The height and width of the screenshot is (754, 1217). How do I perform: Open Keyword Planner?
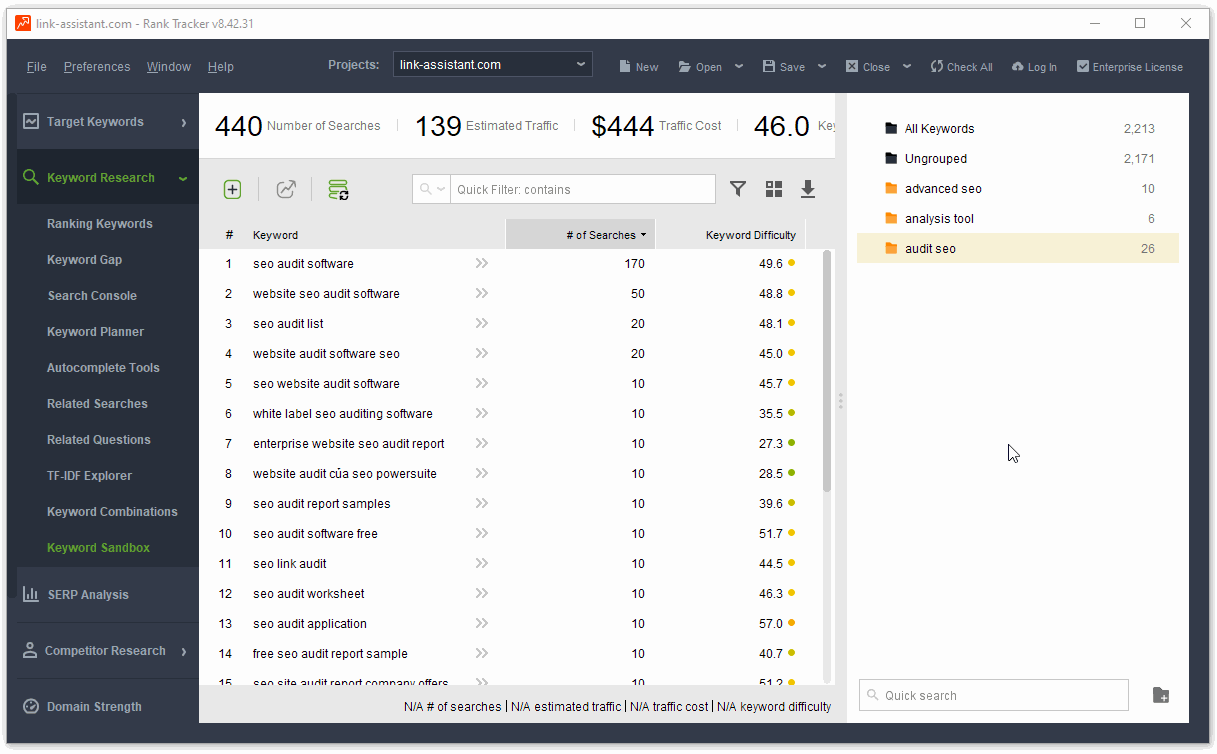tap(95, 332)
